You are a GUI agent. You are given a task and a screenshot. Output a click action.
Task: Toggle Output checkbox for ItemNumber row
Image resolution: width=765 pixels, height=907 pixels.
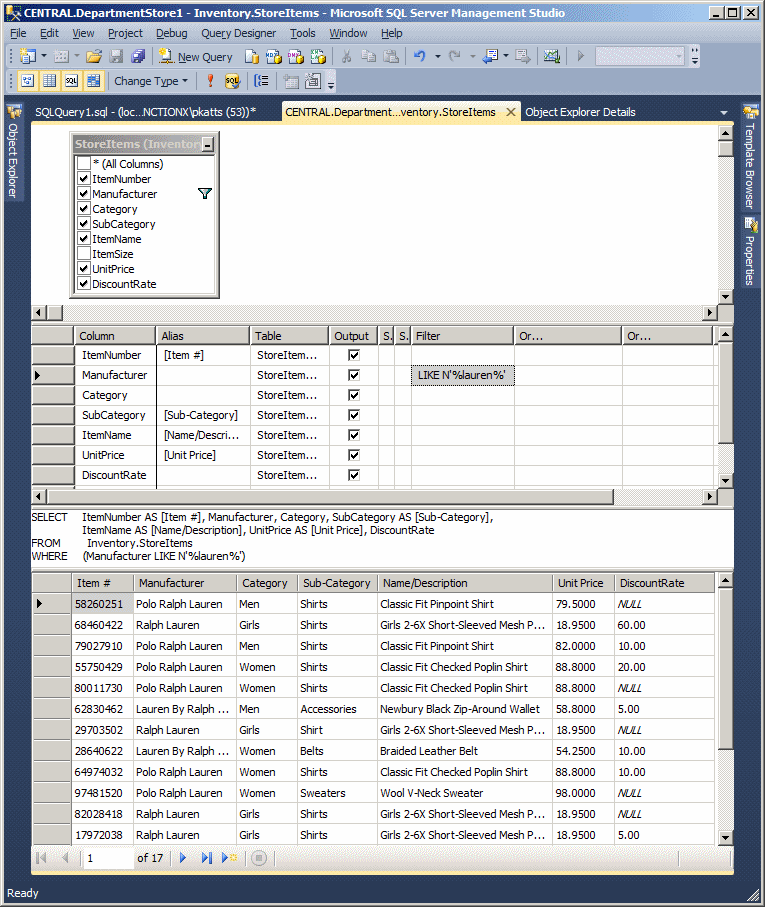pyautogui.click(x=354, y=355)
